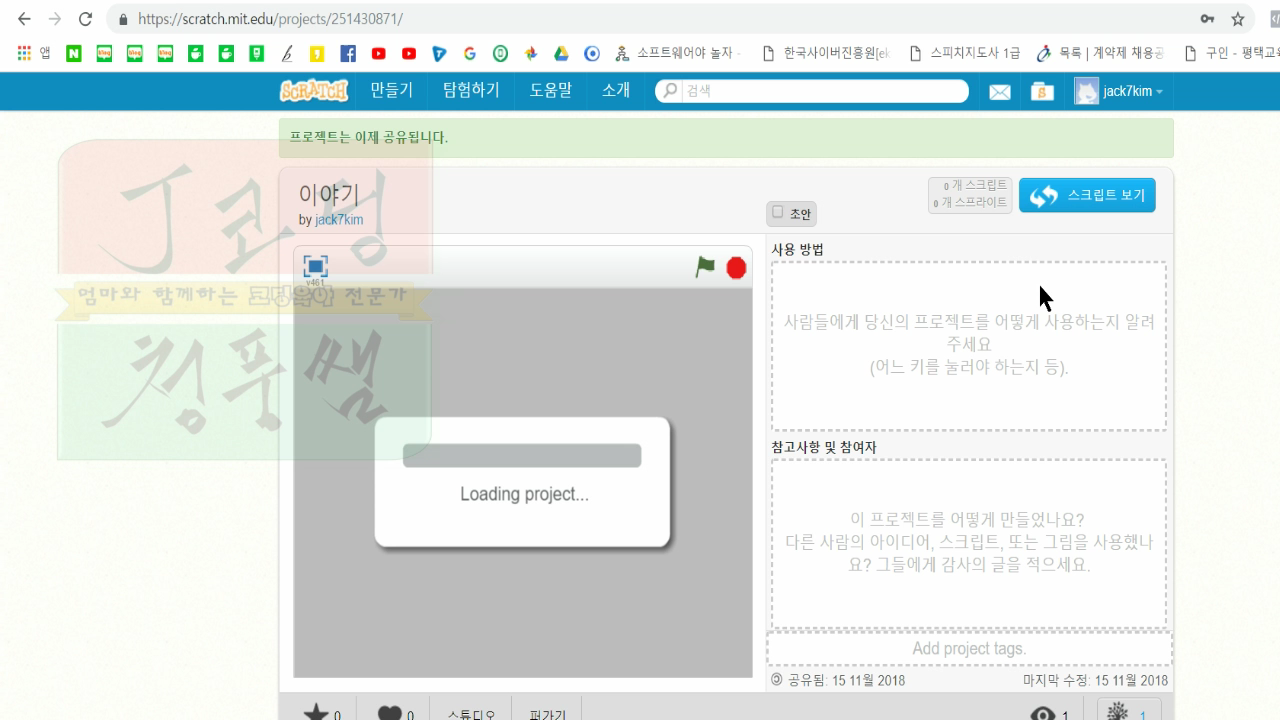Love the project with the heart icon
Image resolution: width=1280 pixels, height=720 pixels.
point(391,711)
